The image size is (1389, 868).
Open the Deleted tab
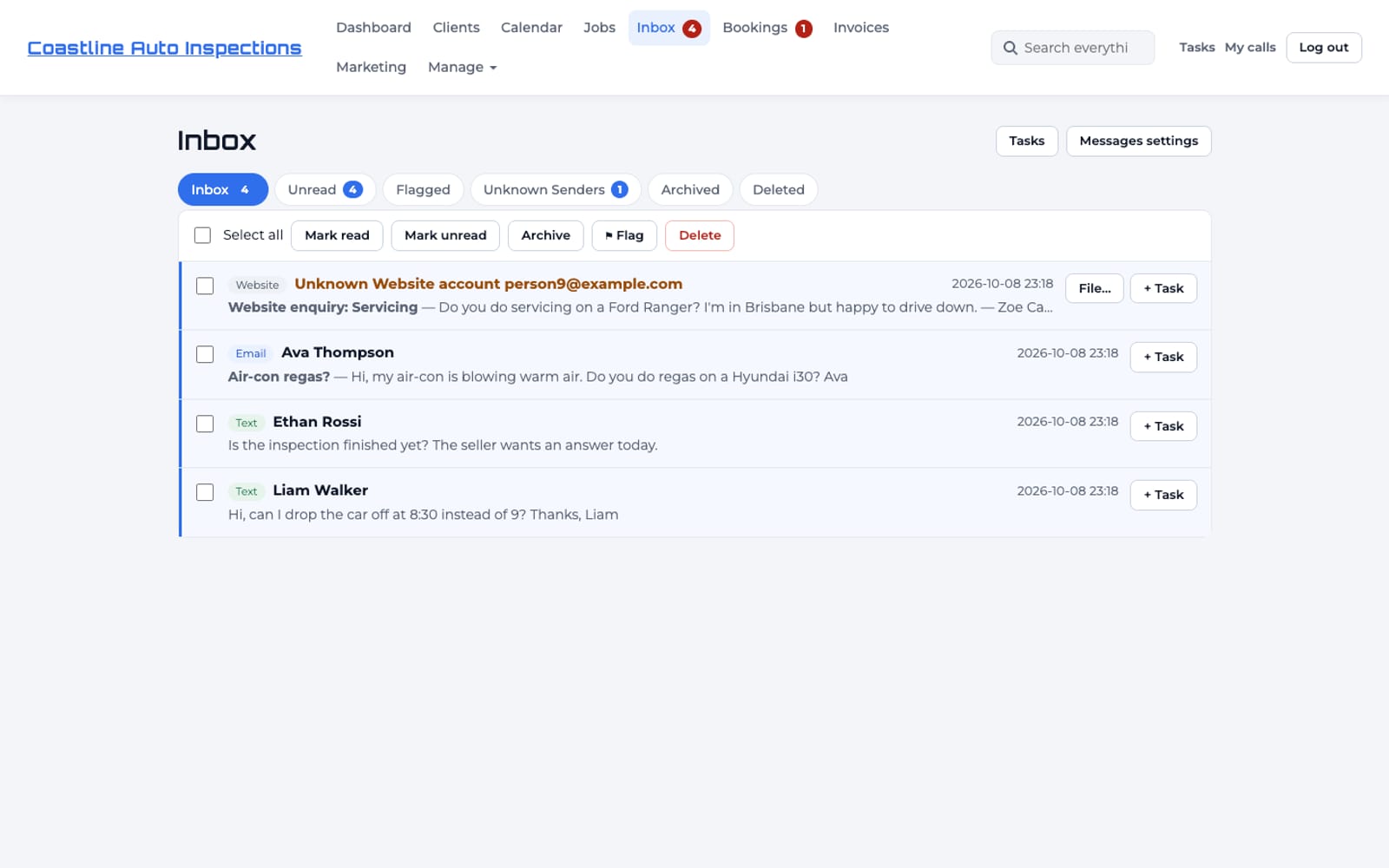pyautogui.click(x=778, y=189)
